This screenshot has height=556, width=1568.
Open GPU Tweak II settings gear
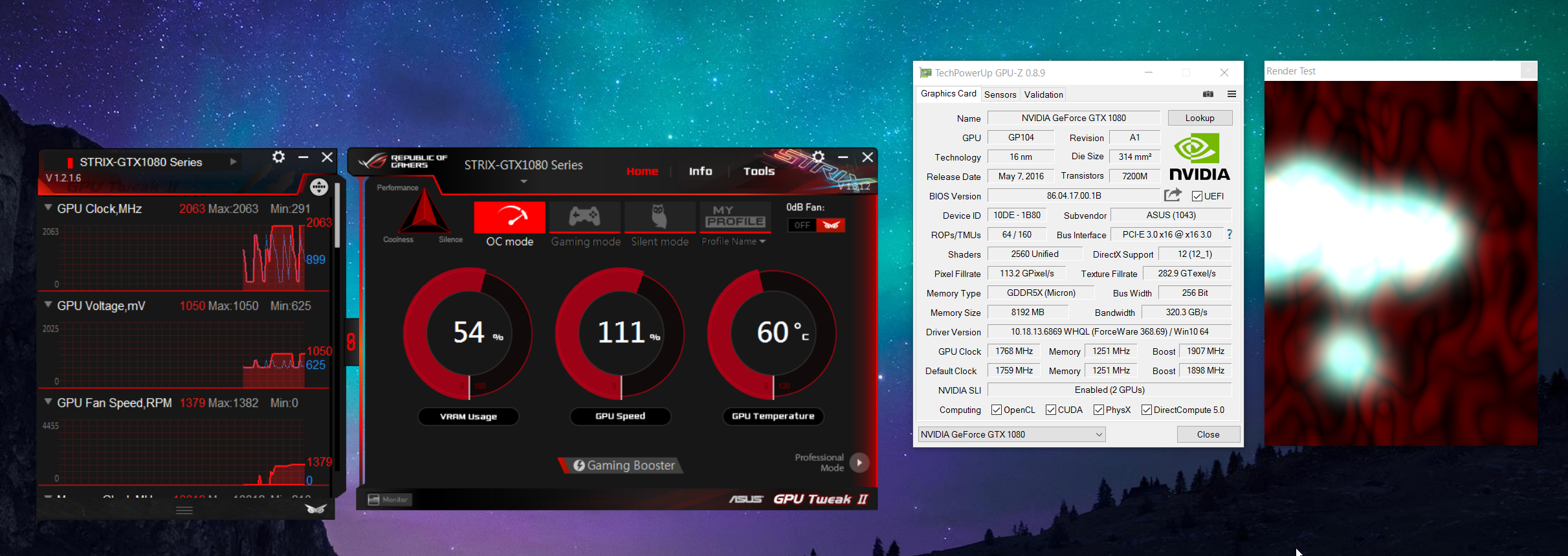click(819, 157)
